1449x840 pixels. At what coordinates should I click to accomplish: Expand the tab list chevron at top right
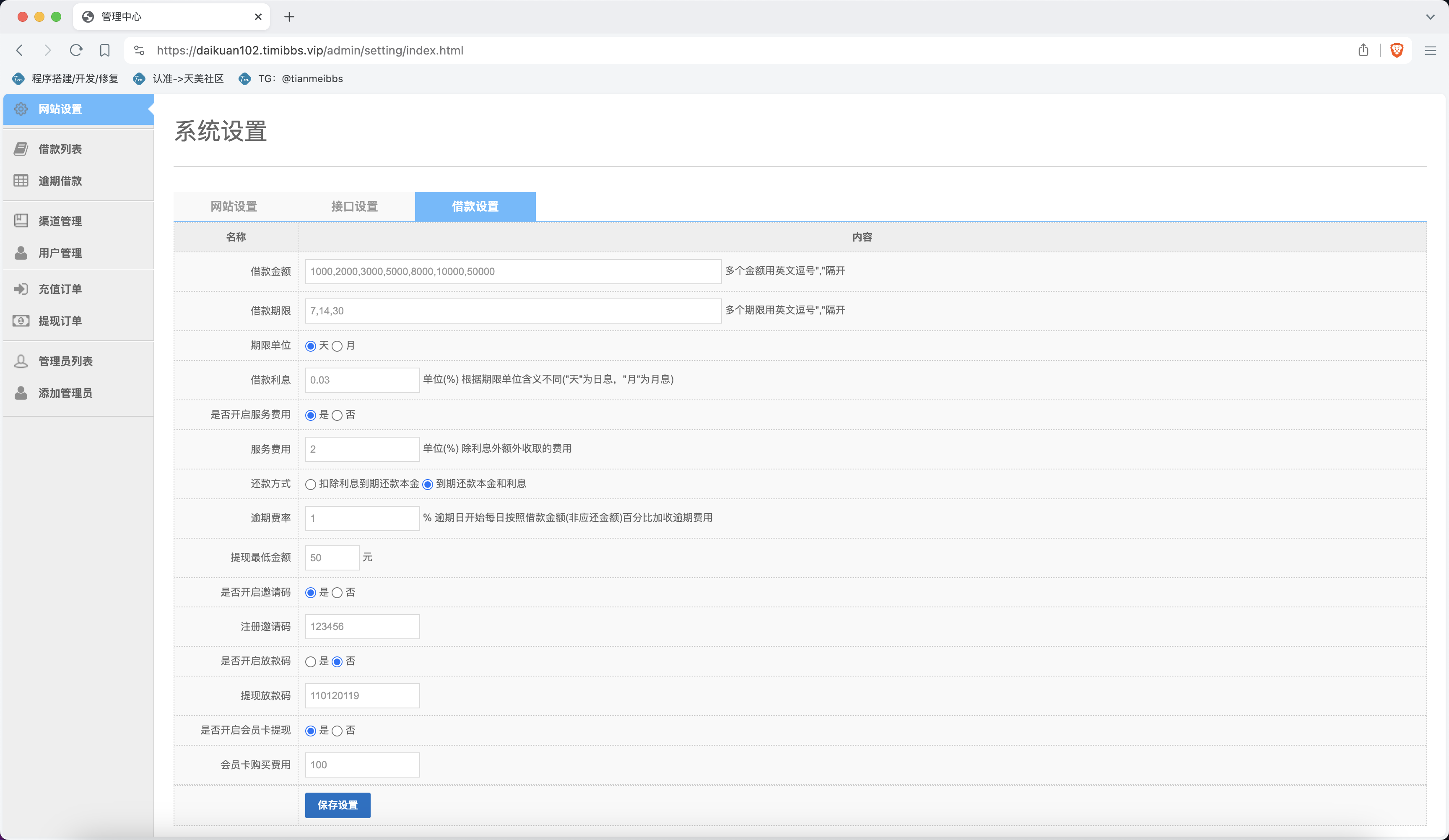pos(1430,17)
